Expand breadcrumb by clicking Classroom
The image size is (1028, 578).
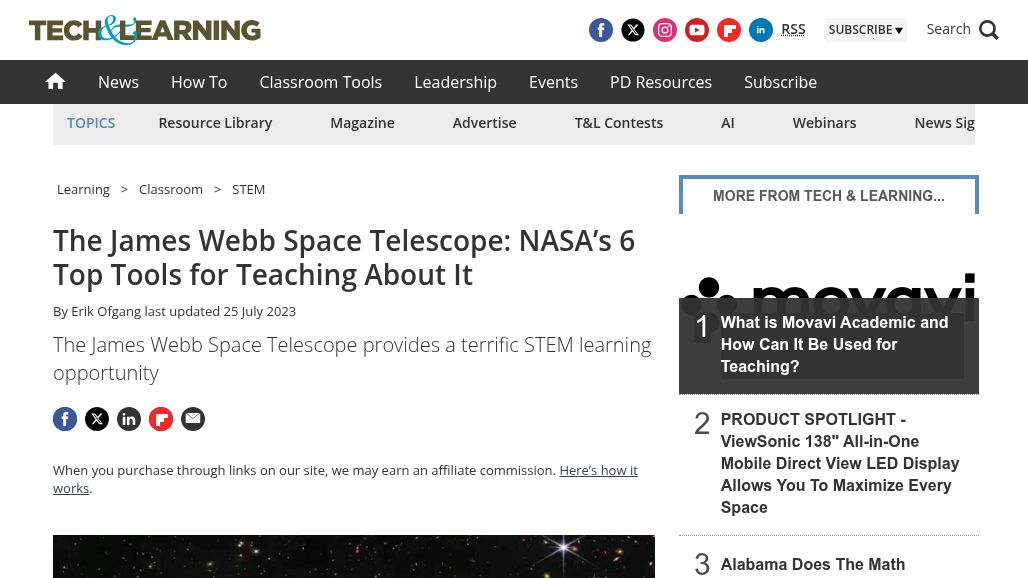pos(170,189)
